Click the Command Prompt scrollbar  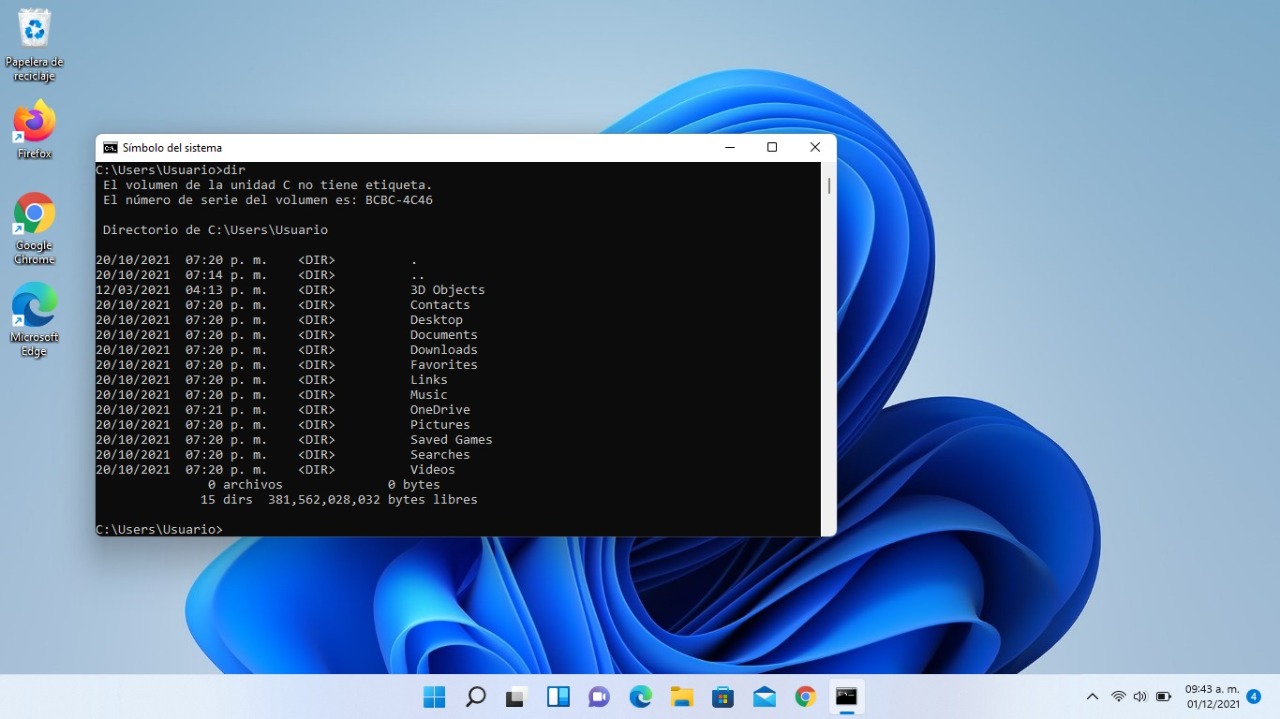[828, 186]
